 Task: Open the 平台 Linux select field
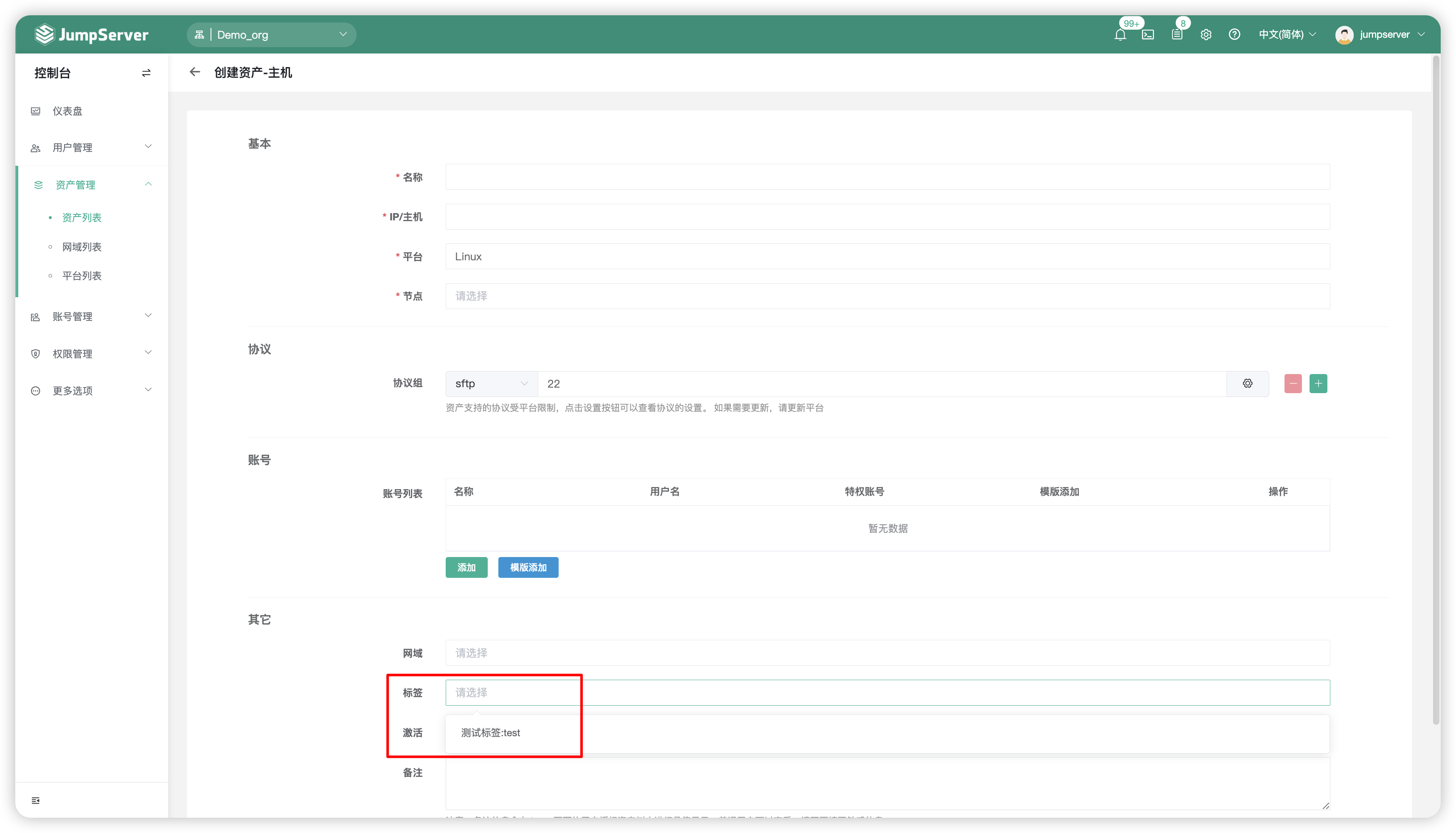[888, 256]
